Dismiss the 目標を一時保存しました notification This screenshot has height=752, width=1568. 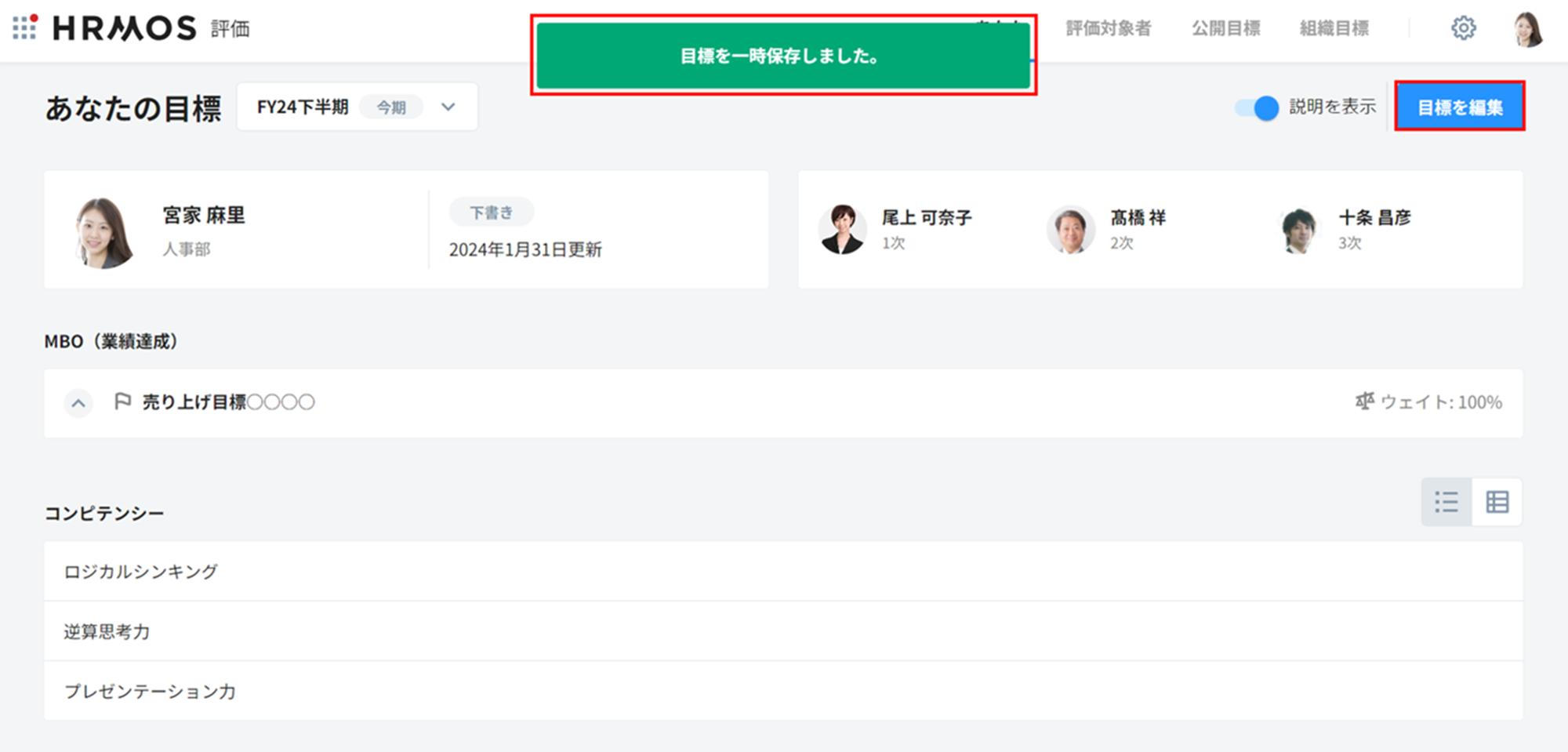(782, 56)
